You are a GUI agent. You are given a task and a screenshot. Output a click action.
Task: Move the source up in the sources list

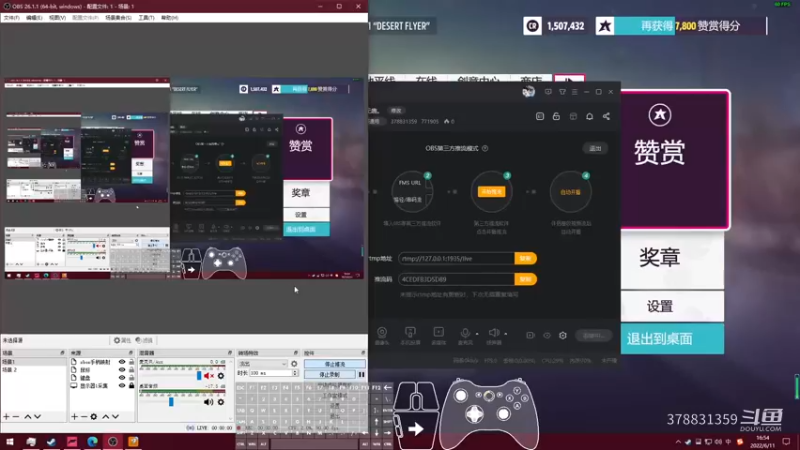coord(106,417)
